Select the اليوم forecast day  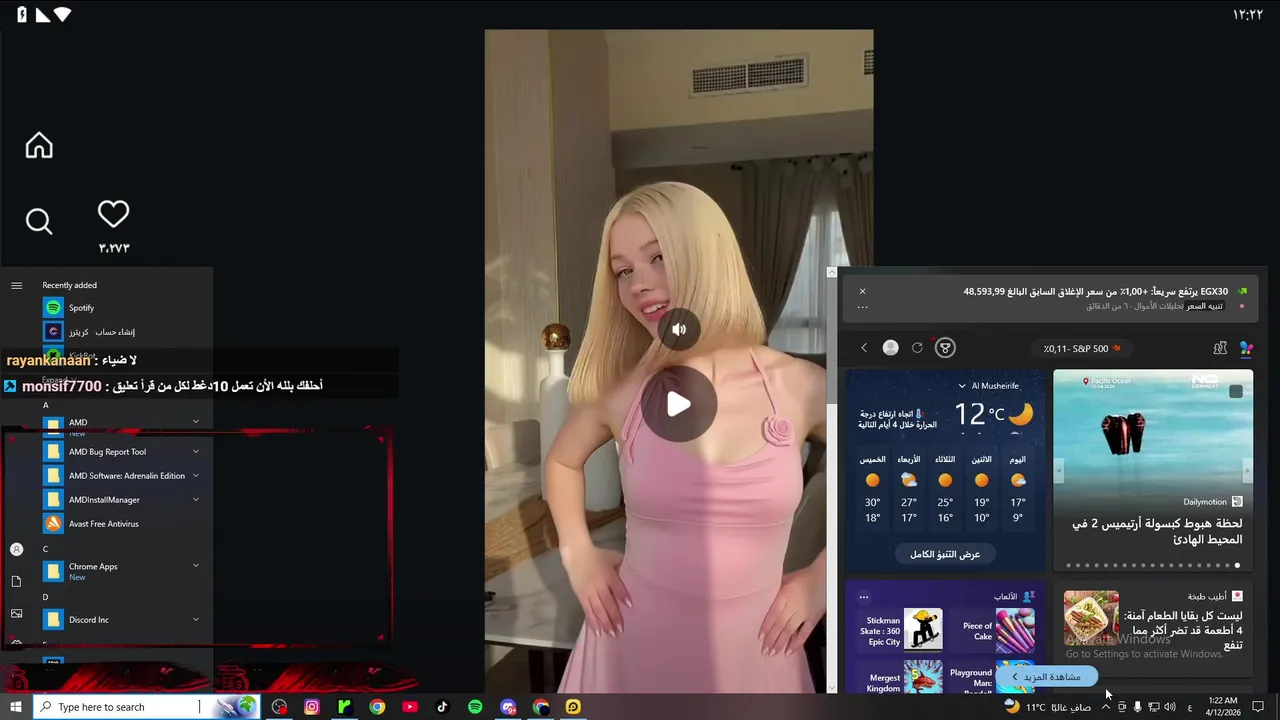(x=1018, y=490)
